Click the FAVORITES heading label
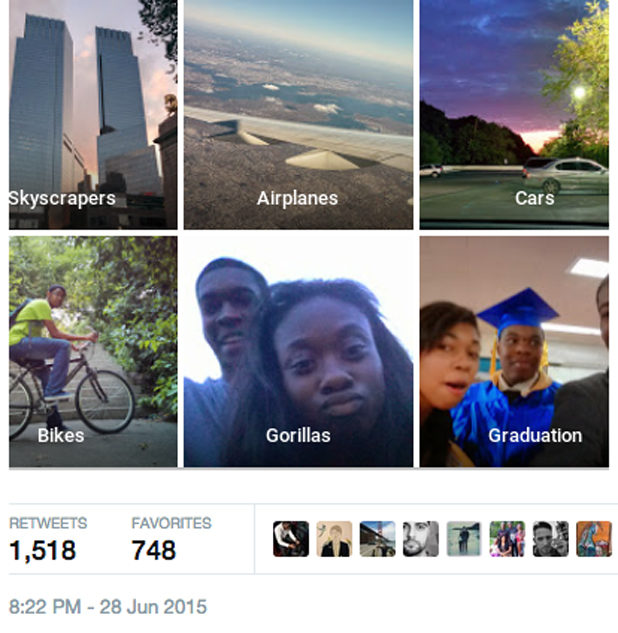 coord(171,523)
